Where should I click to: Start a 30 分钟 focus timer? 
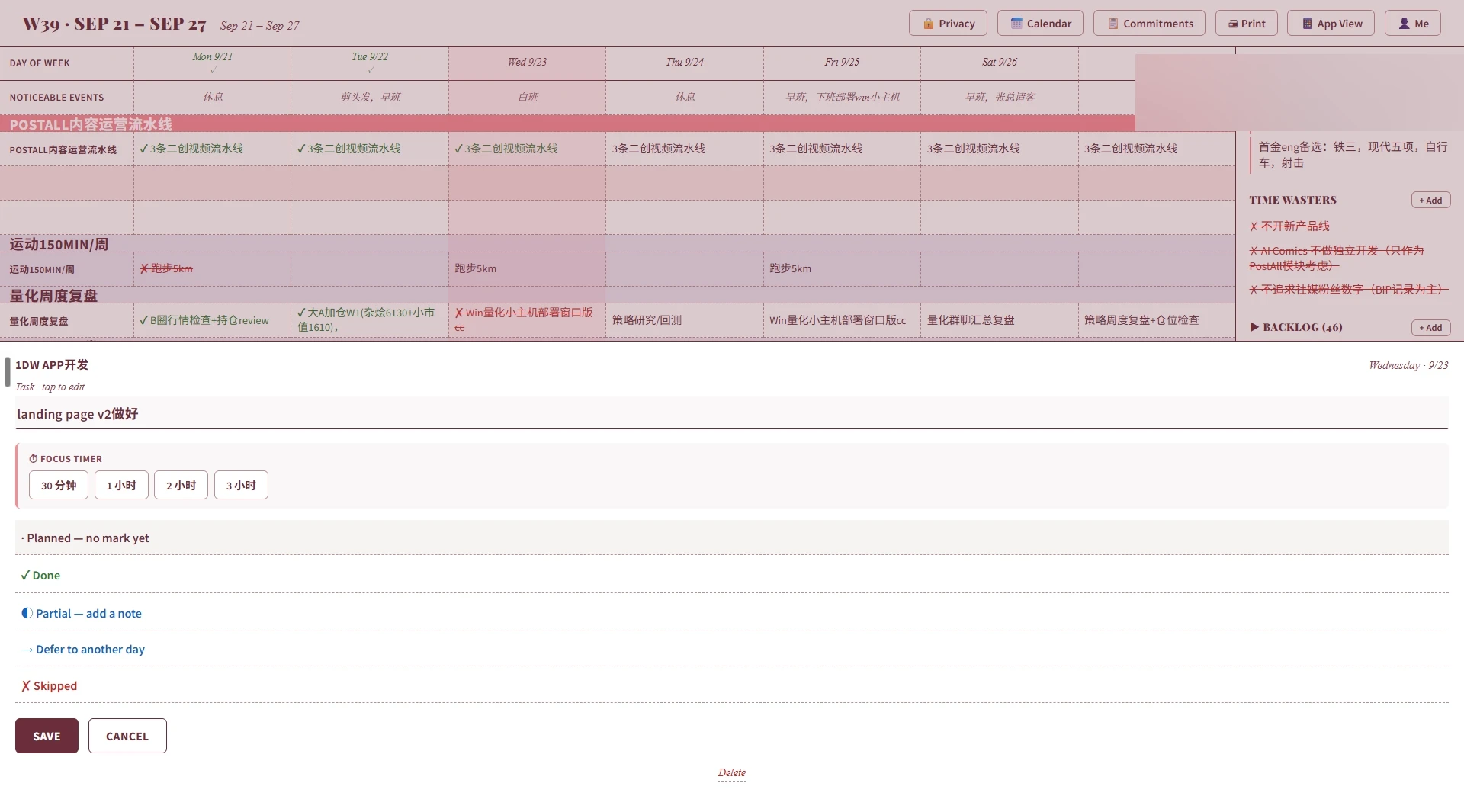59,485
